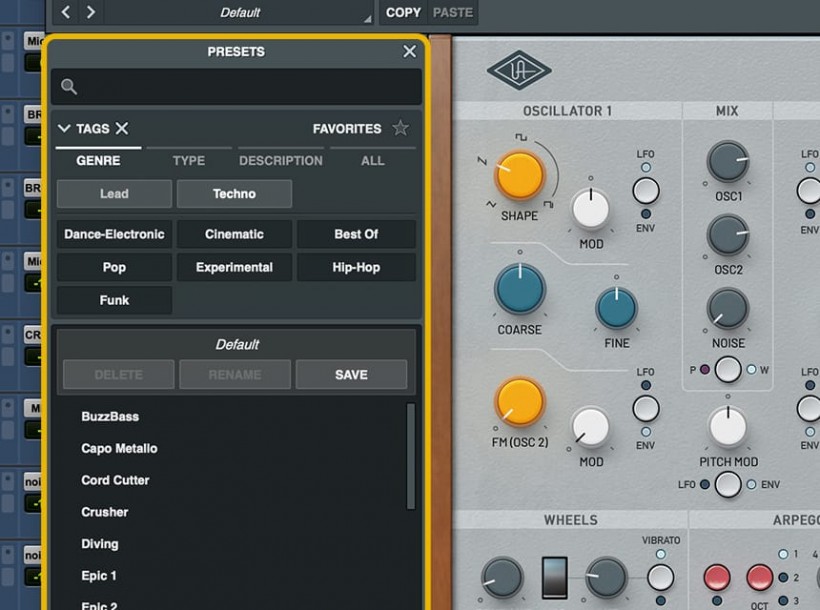Switch to the TYPE tag tab
Viewport: 820px width, 610px height.
pos(189,161)
